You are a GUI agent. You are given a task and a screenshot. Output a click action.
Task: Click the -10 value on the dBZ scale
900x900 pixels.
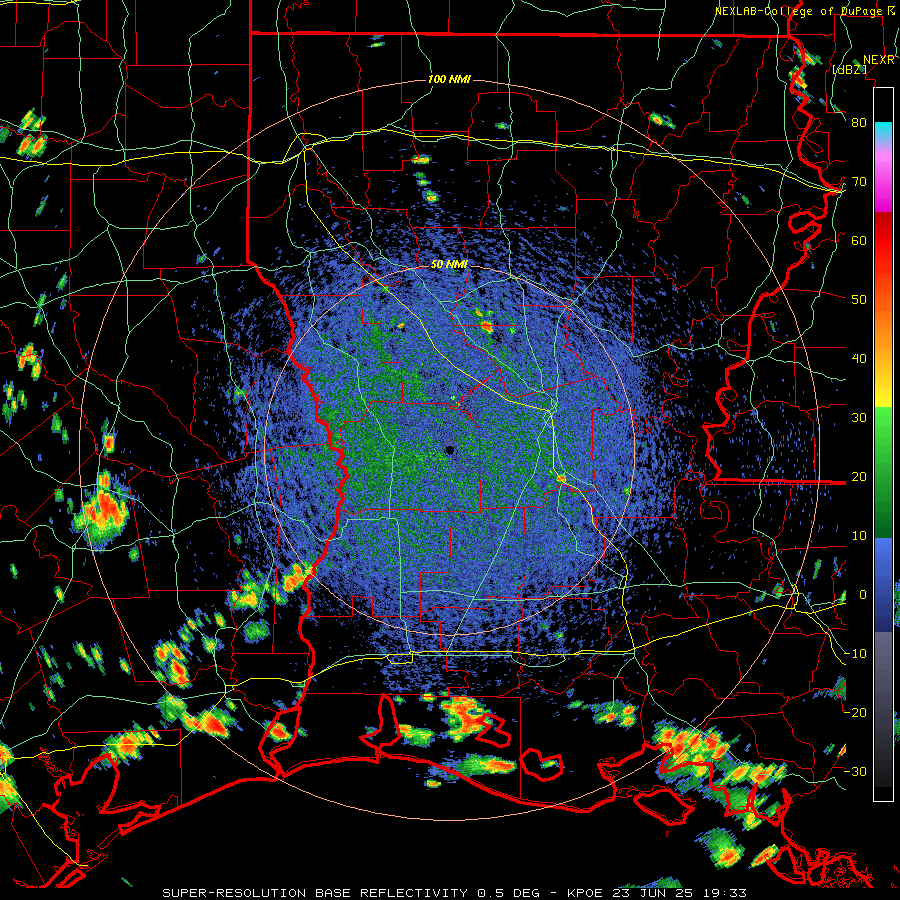tap(856, 653)
